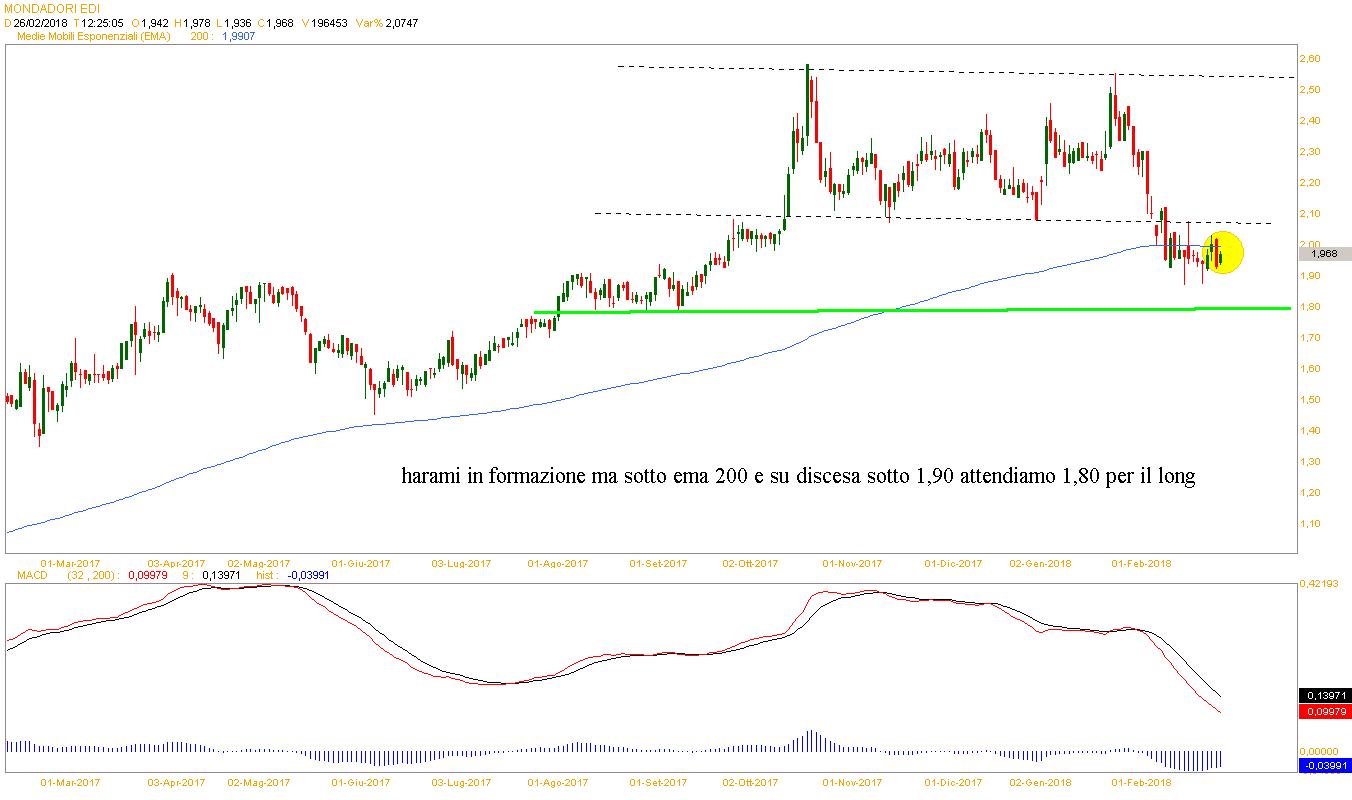Click 01-Feb-2018 date on bottom MACD axis
Viewport: 1352px width, 800px height.
(x=1143, y=783)
